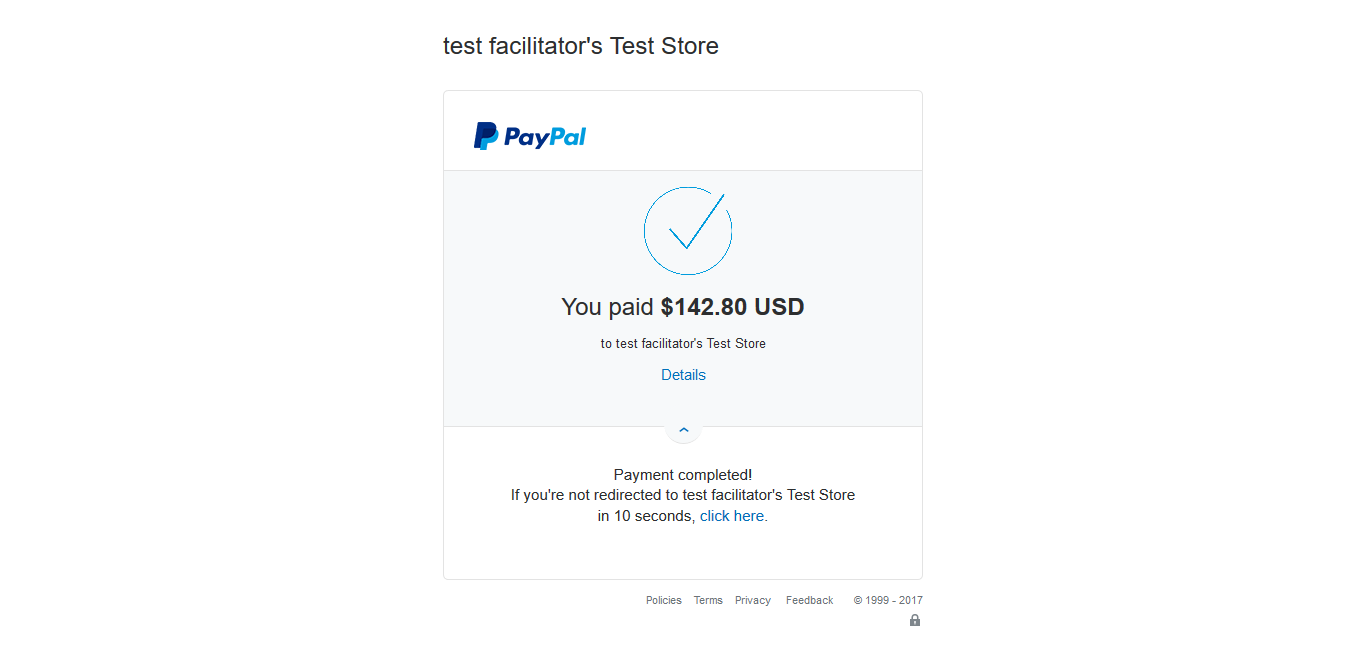The width and height of the screenshot is (1366, 659).
Task: Open the Details link under payment amount
Action: pyautogui.click(x=683, y=375)
